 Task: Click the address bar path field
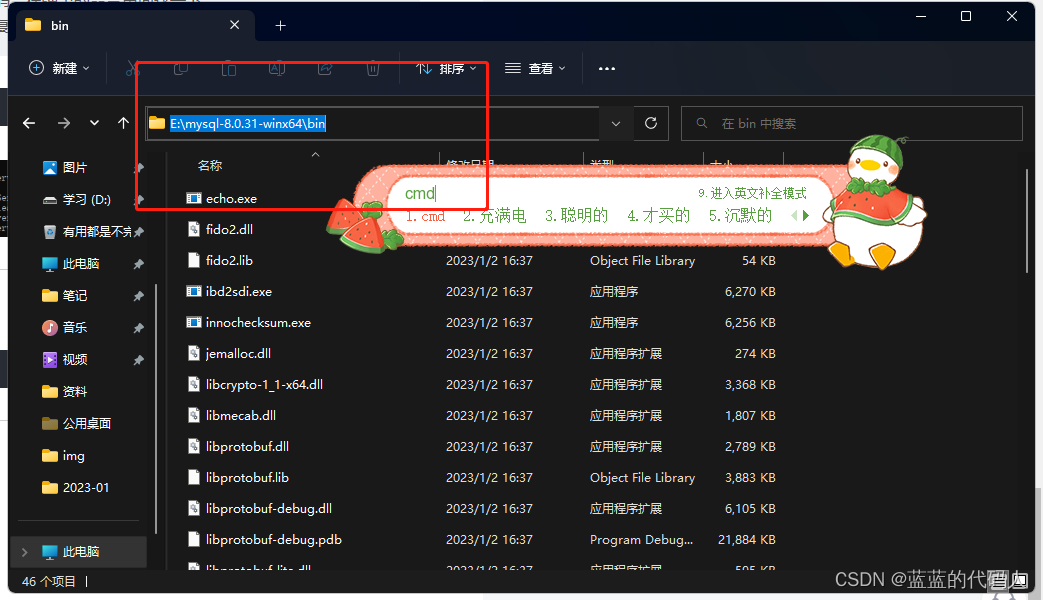(372, 123)
